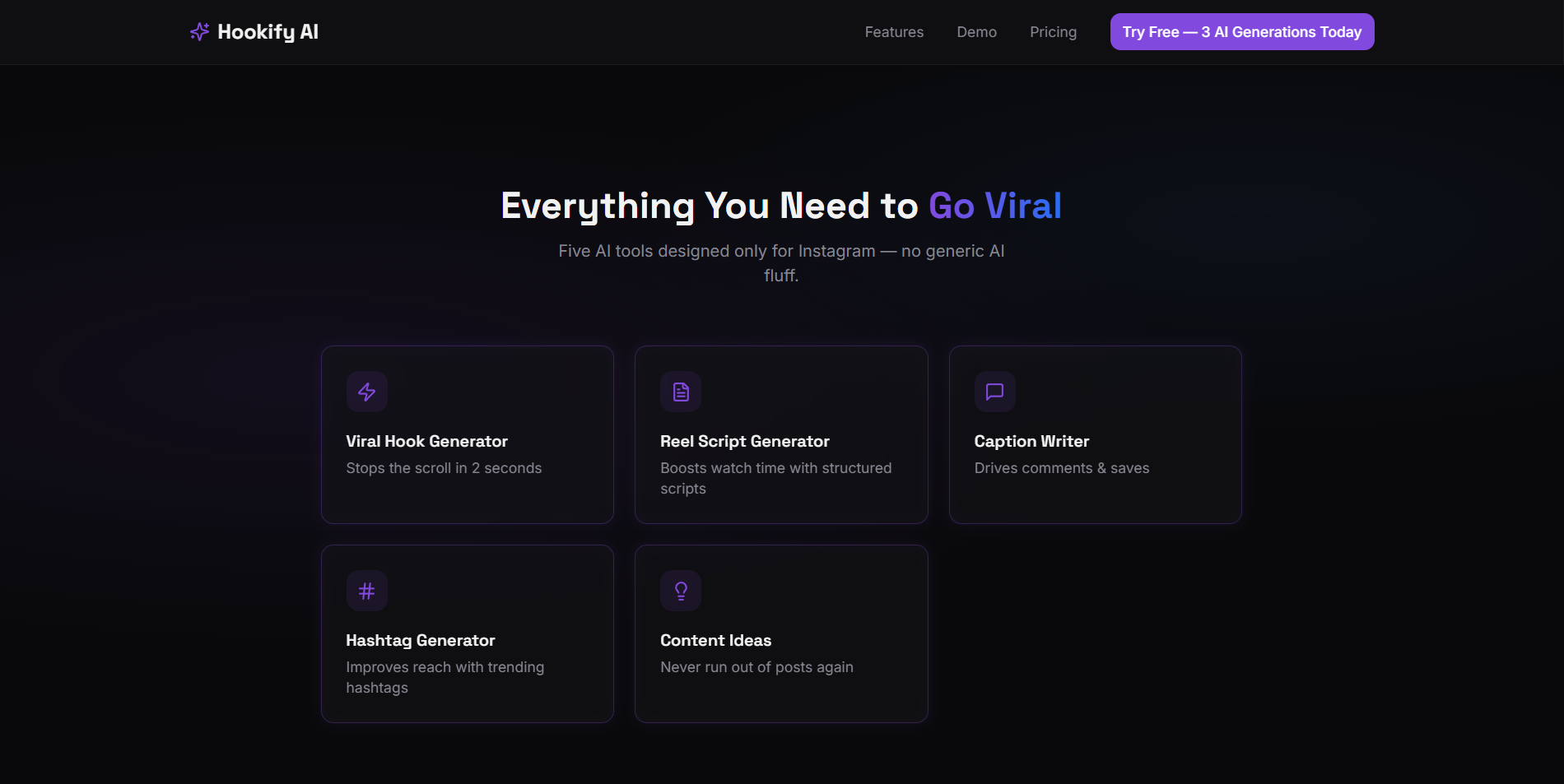Select the Reel Script Generator card
1564x784 pixels.
click(780, 434)
